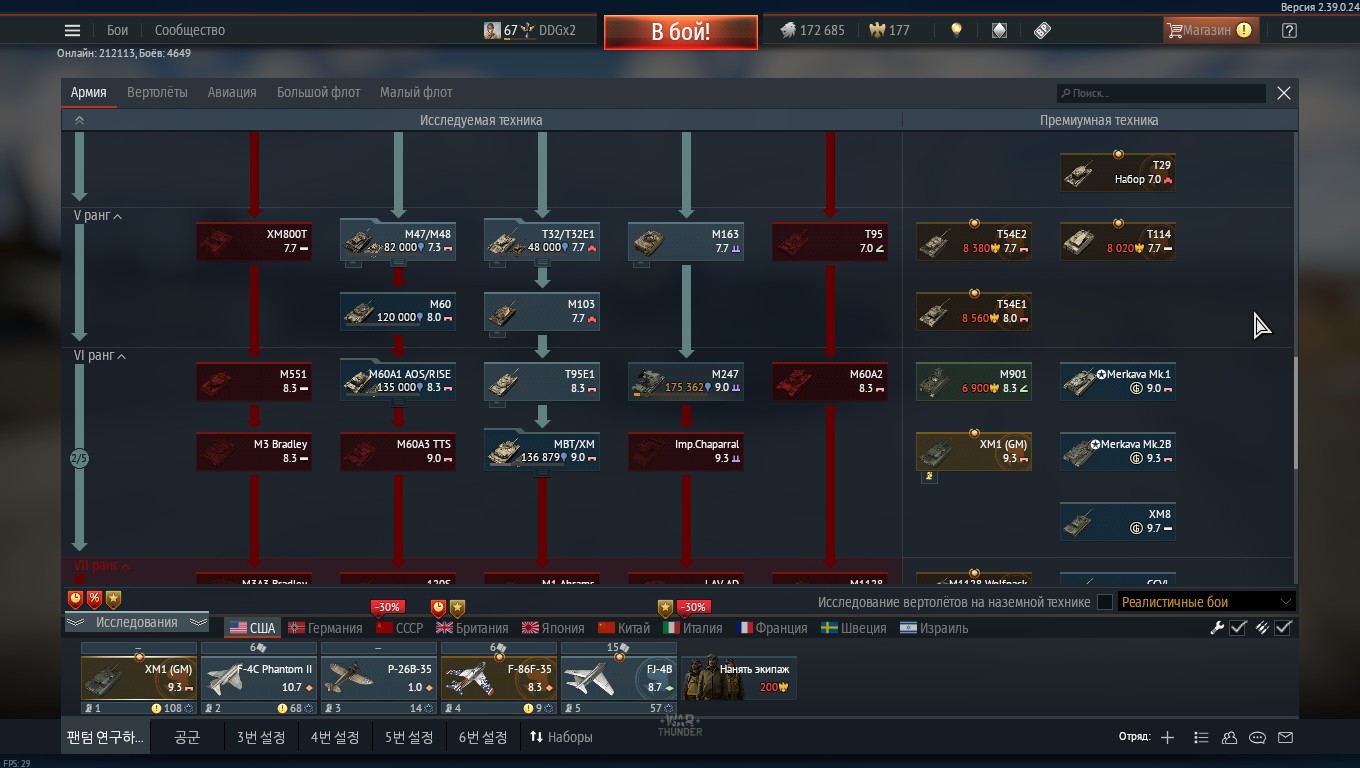Select the MBT/XM tank group
The width and height of the screenshot is (1360, 768).
542,451
